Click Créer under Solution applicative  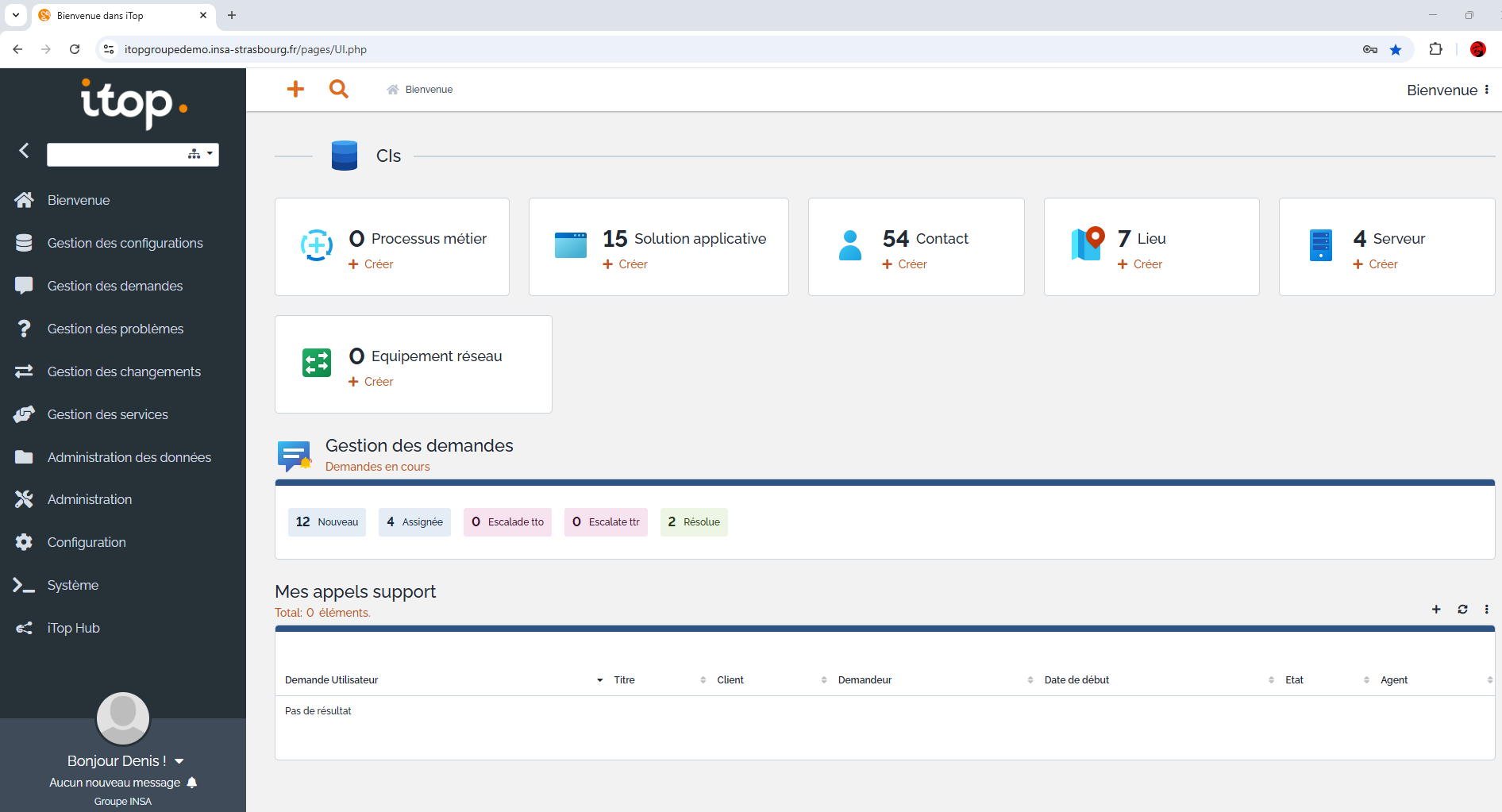[626, 264]
